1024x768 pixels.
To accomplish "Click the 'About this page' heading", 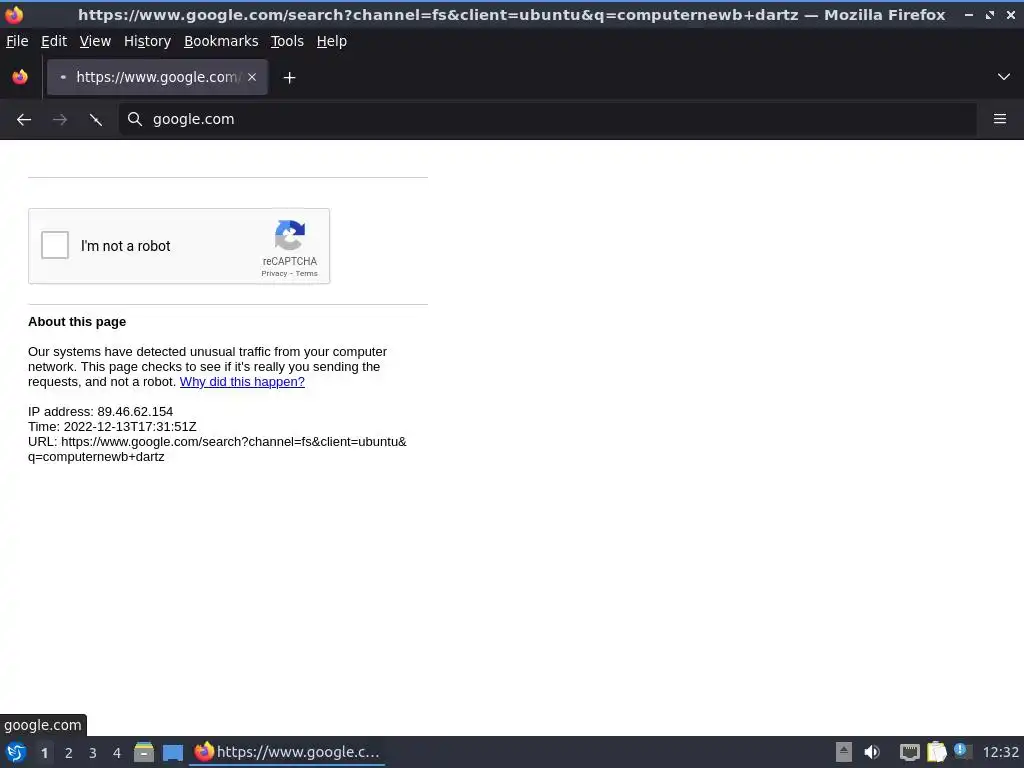I will tap(77, 321).
